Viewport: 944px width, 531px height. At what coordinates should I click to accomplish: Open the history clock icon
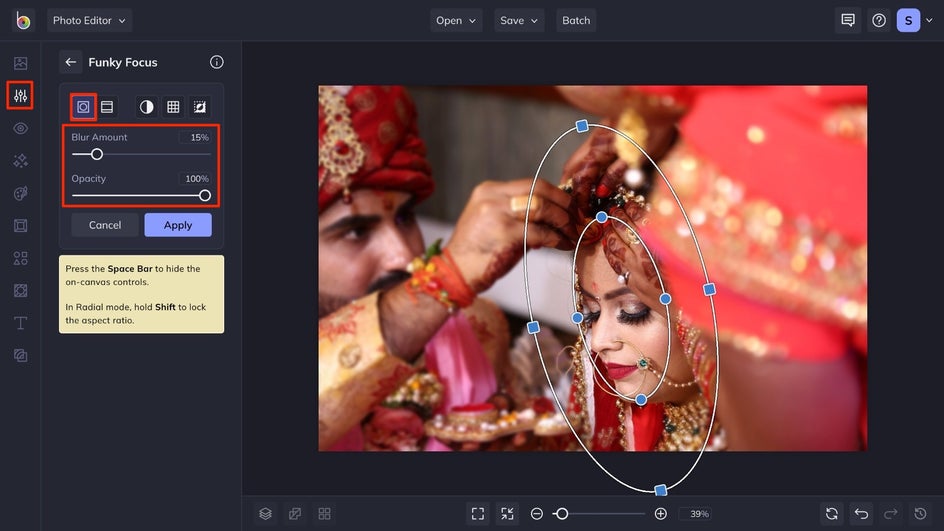pyautogui.click(x=921, y=514)
